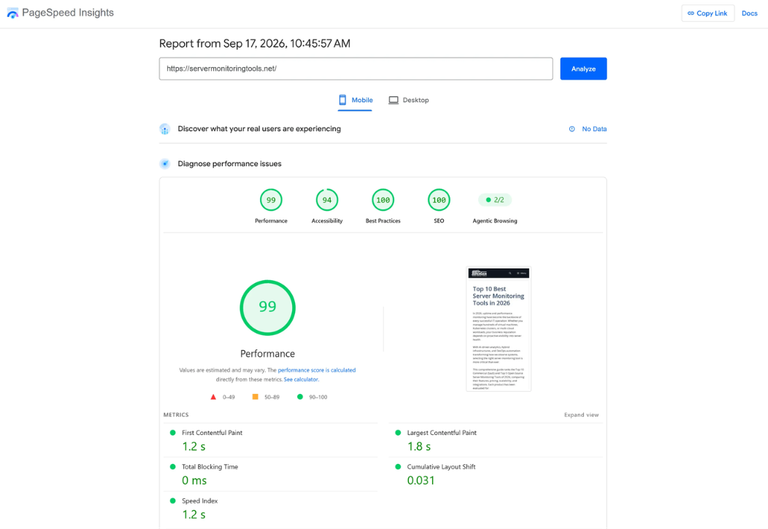
Task: Click the Speed Index green dot
Action: click(x=172, y=501)
